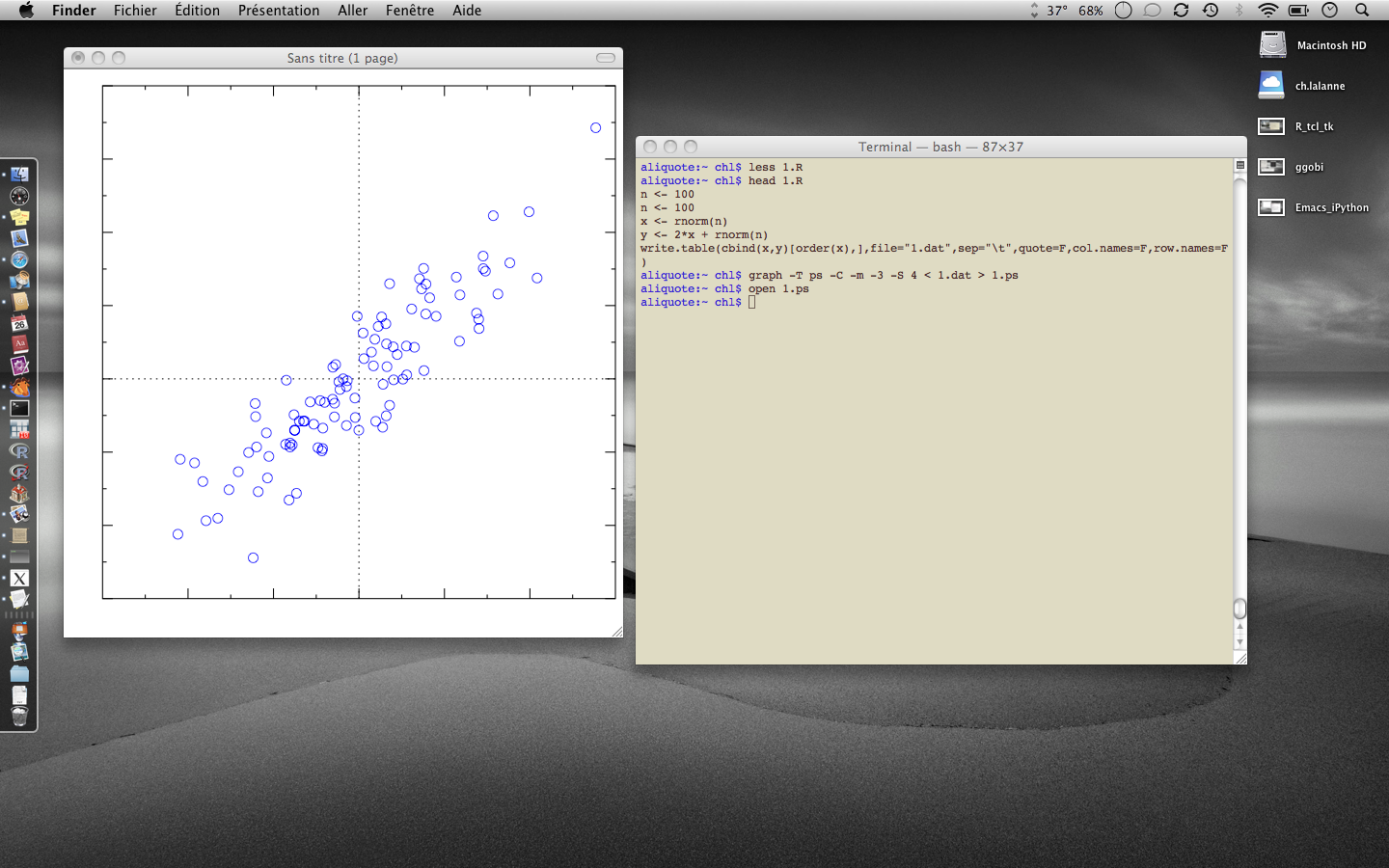Open the Présentation menu
This screenshot has height=868, width=1389.
(278, 11)
